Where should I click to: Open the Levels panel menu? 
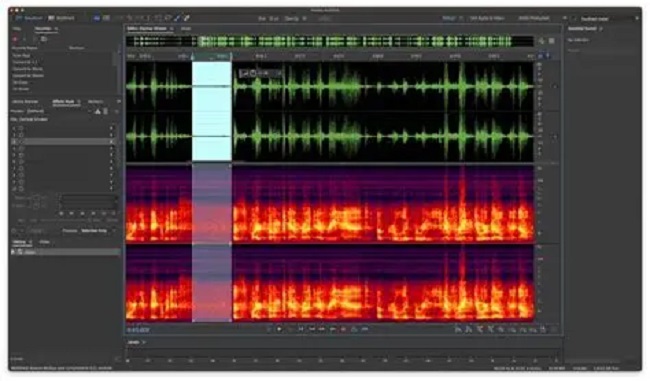tap(144, 342)
